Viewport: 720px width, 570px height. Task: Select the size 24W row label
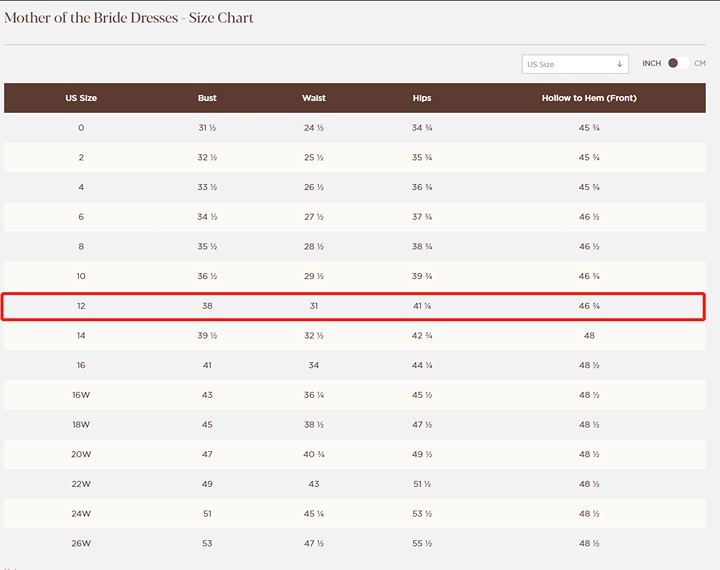(81, 514)
